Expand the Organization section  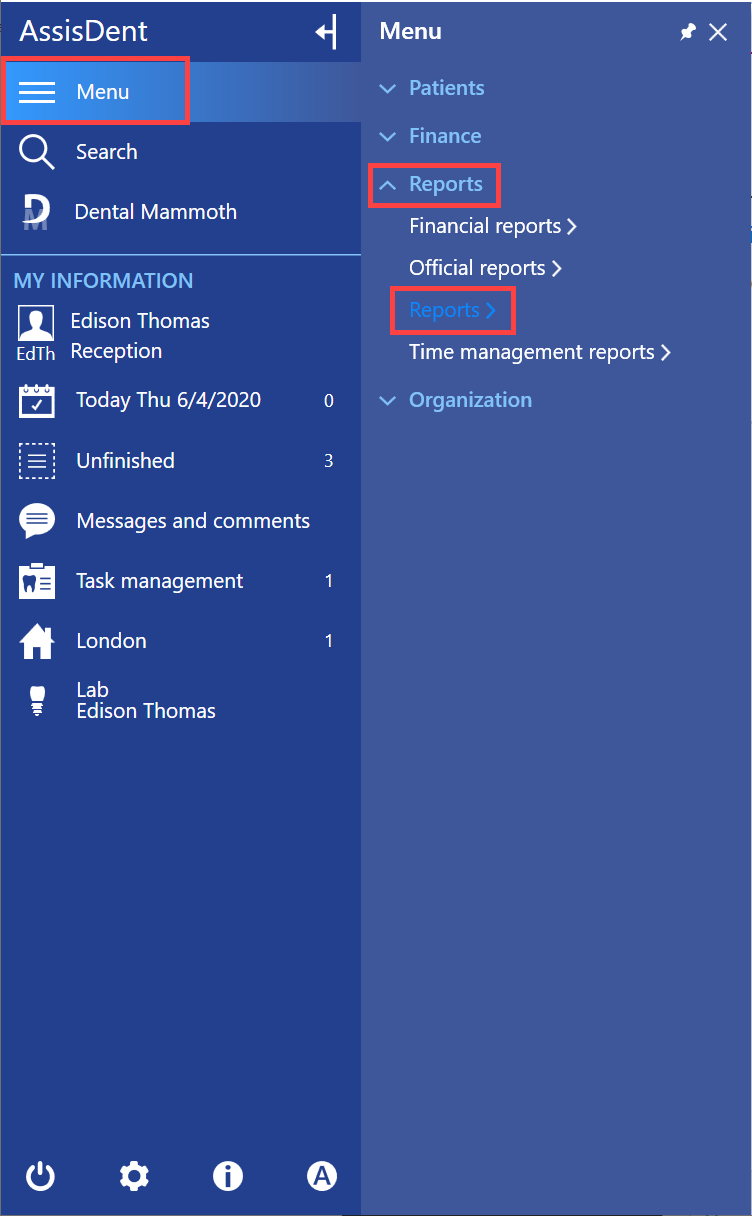pyautogui.click(x=455, y=400)
